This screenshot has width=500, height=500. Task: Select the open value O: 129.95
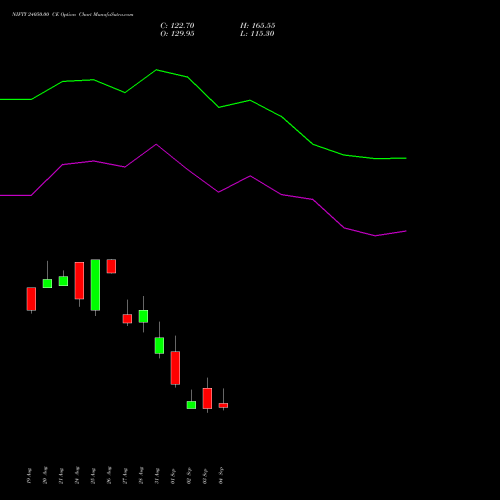click(177, 33)
